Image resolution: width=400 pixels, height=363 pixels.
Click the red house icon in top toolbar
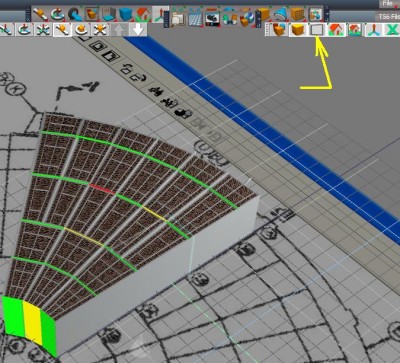(143, 14)
